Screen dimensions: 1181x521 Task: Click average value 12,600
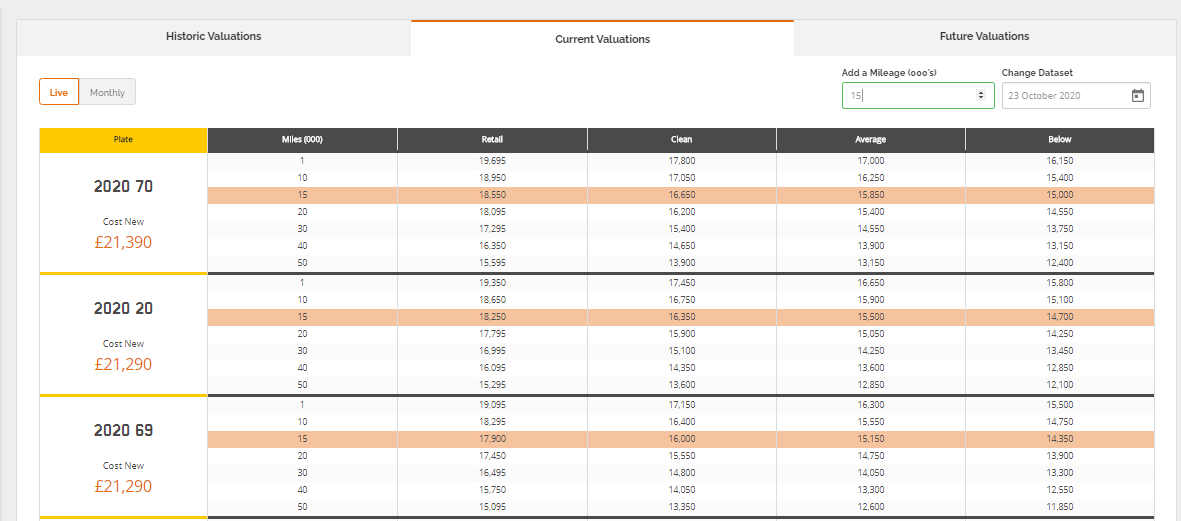coord(871,507)
